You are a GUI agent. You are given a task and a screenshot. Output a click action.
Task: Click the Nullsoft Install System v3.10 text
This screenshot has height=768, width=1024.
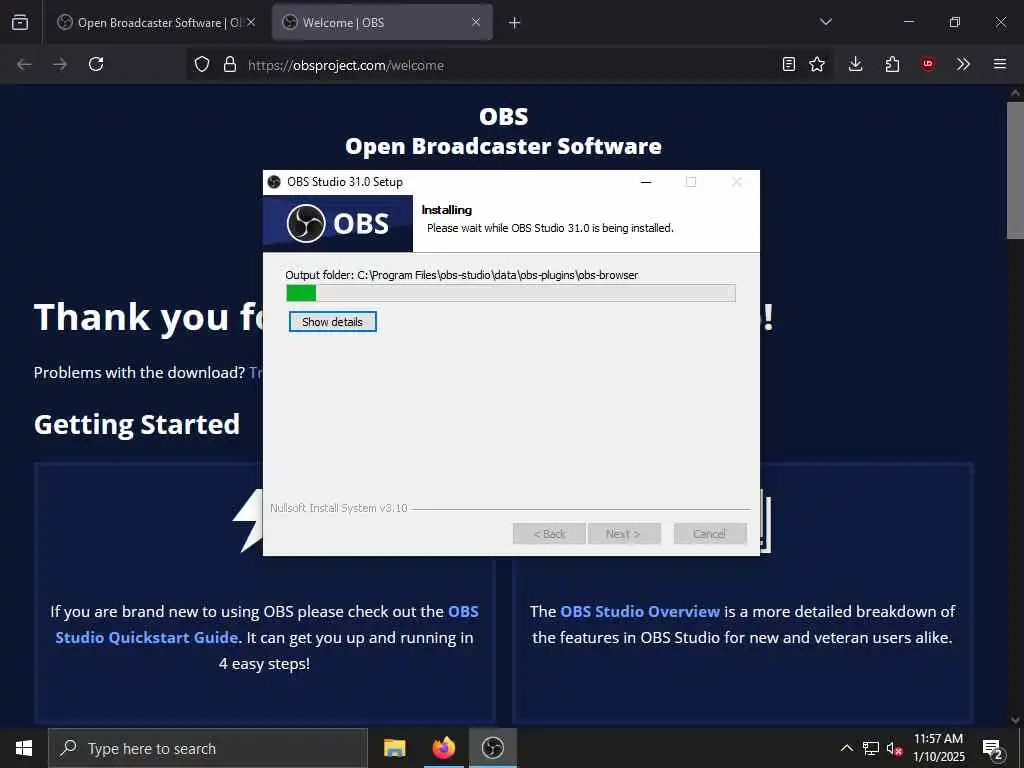coord(339,507)
